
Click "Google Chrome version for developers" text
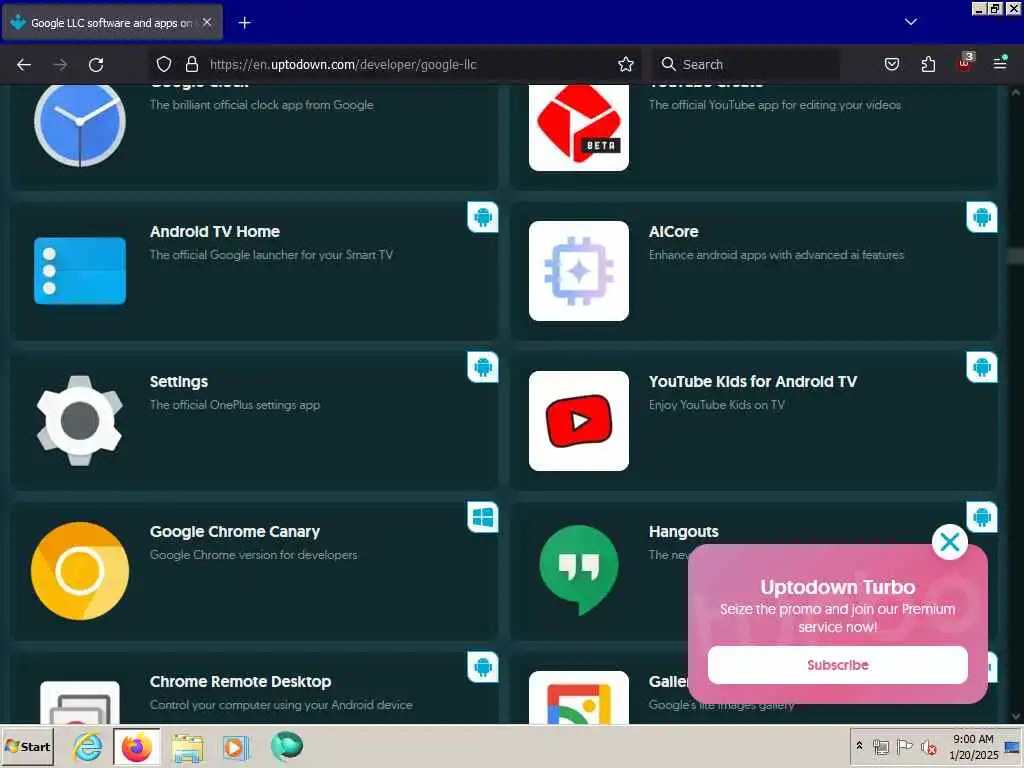pos(253,555)
